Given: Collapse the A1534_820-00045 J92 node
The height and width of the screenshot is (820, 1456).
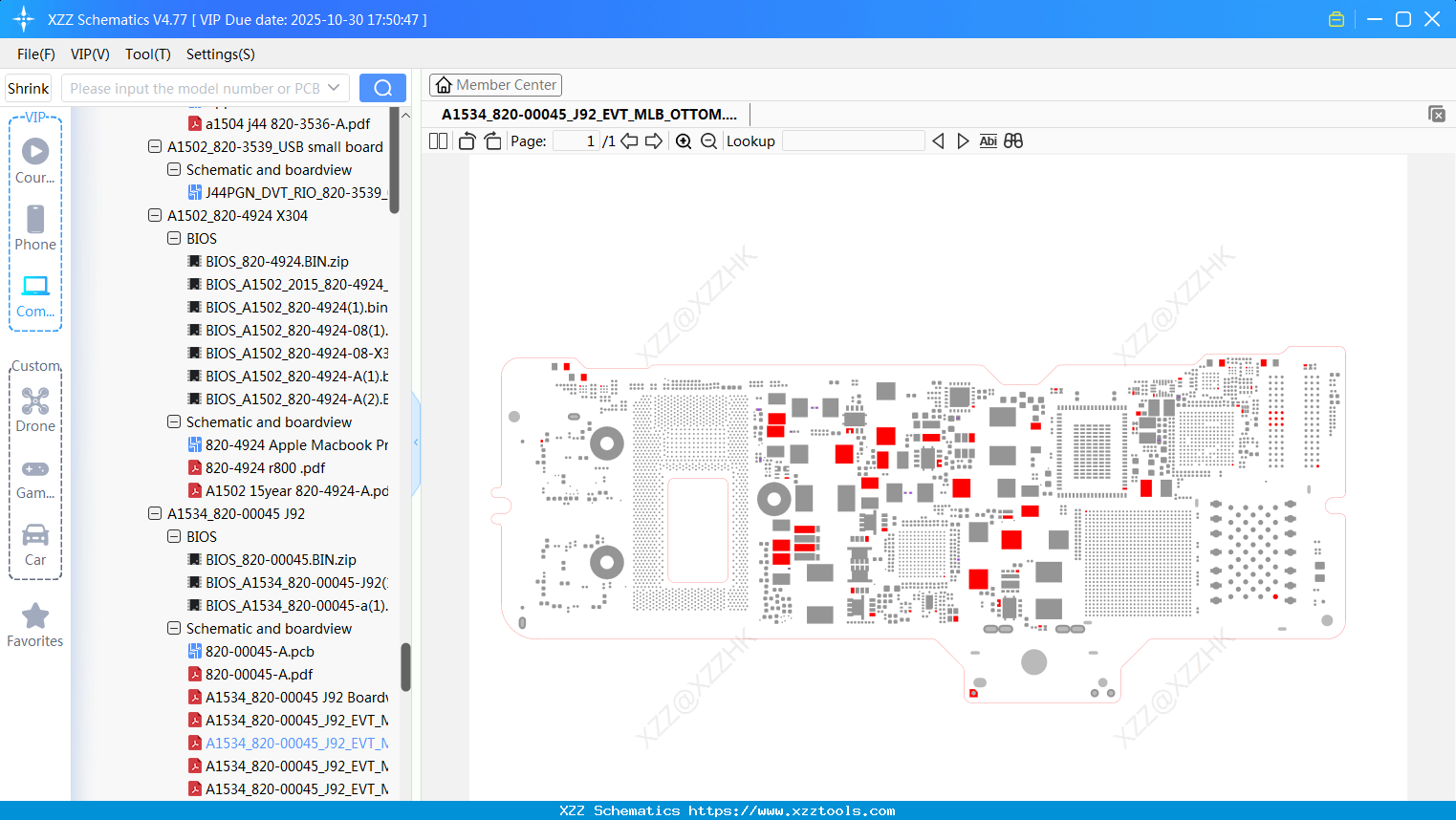Looking at the screenshot, I should [x=155, y=514].
